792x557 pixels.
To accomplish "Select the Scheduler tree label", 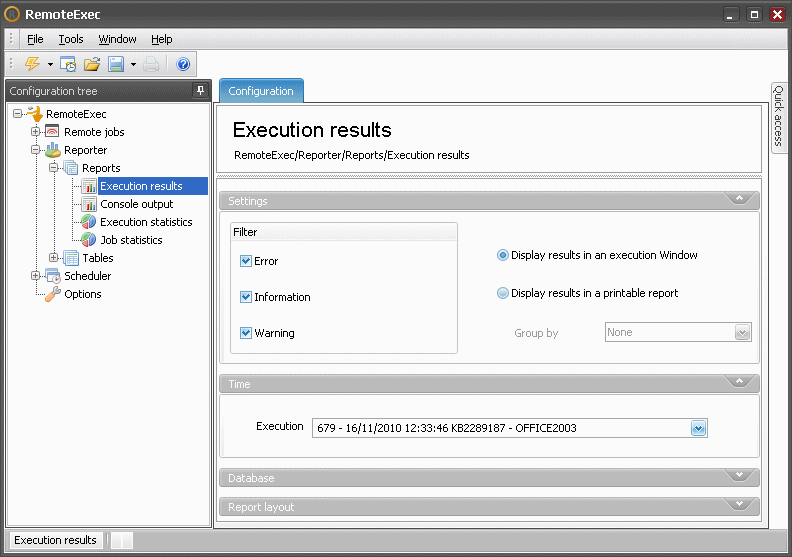I will click(87, 276).
